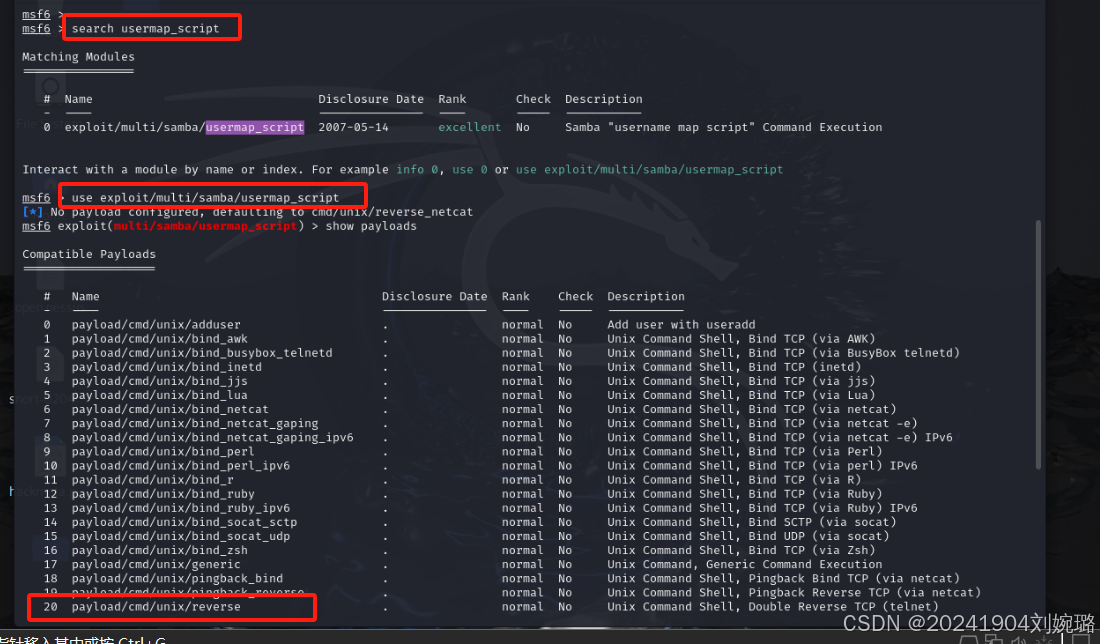Click the blue "[*]" status marker
The image size is (1100, 644).
point(32,212)
